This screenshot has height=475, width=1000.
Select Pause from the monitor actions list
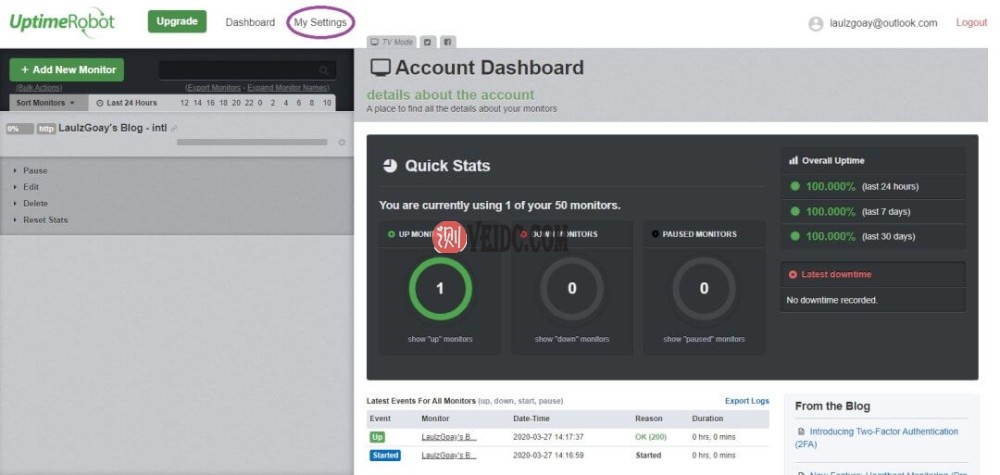click(35, 171)
